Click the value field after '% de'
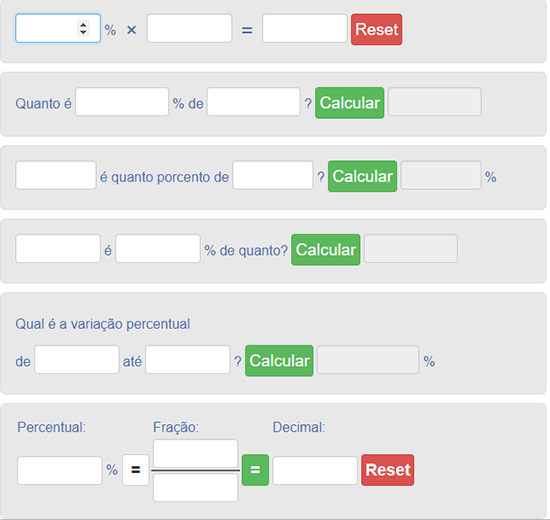The height and width of the screenshot is (520, 550). pyautogui.click(x=254, y=102)
